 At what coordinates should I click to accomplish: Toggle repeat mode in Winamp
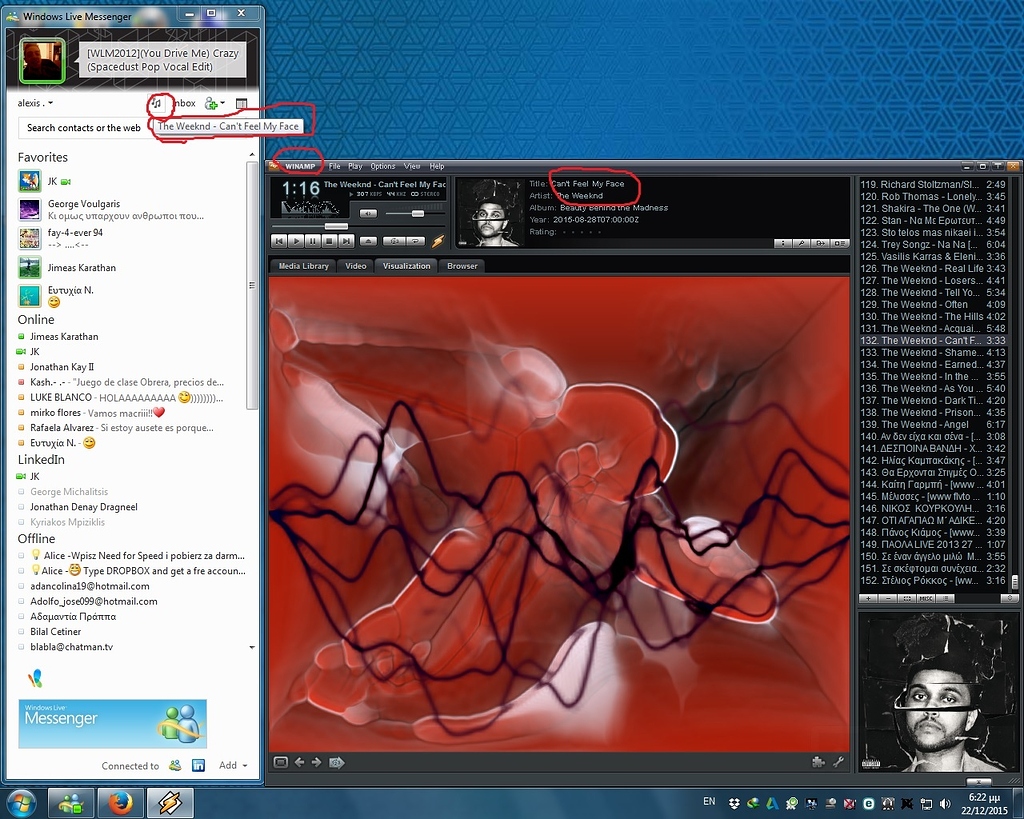click(x=417, y=241)
